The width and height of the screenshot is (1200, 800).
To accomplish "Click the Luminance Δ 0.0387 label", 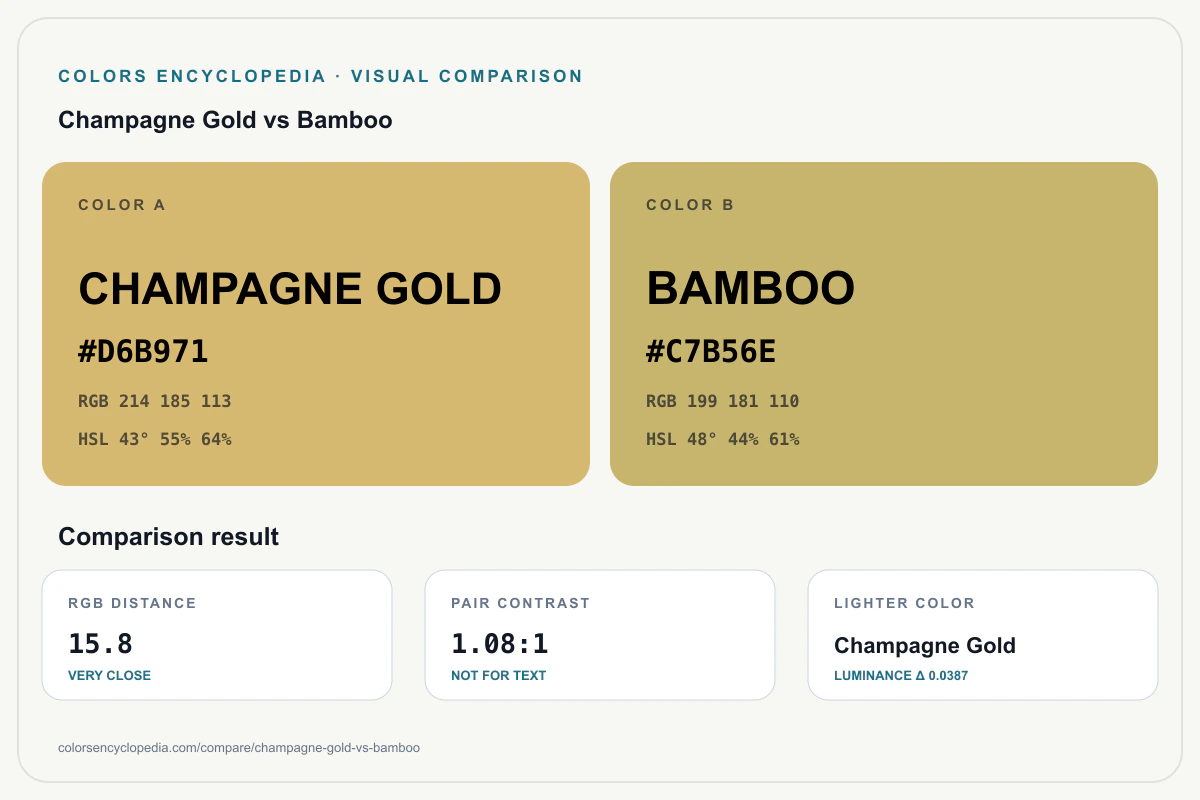I will click(901, 676).
